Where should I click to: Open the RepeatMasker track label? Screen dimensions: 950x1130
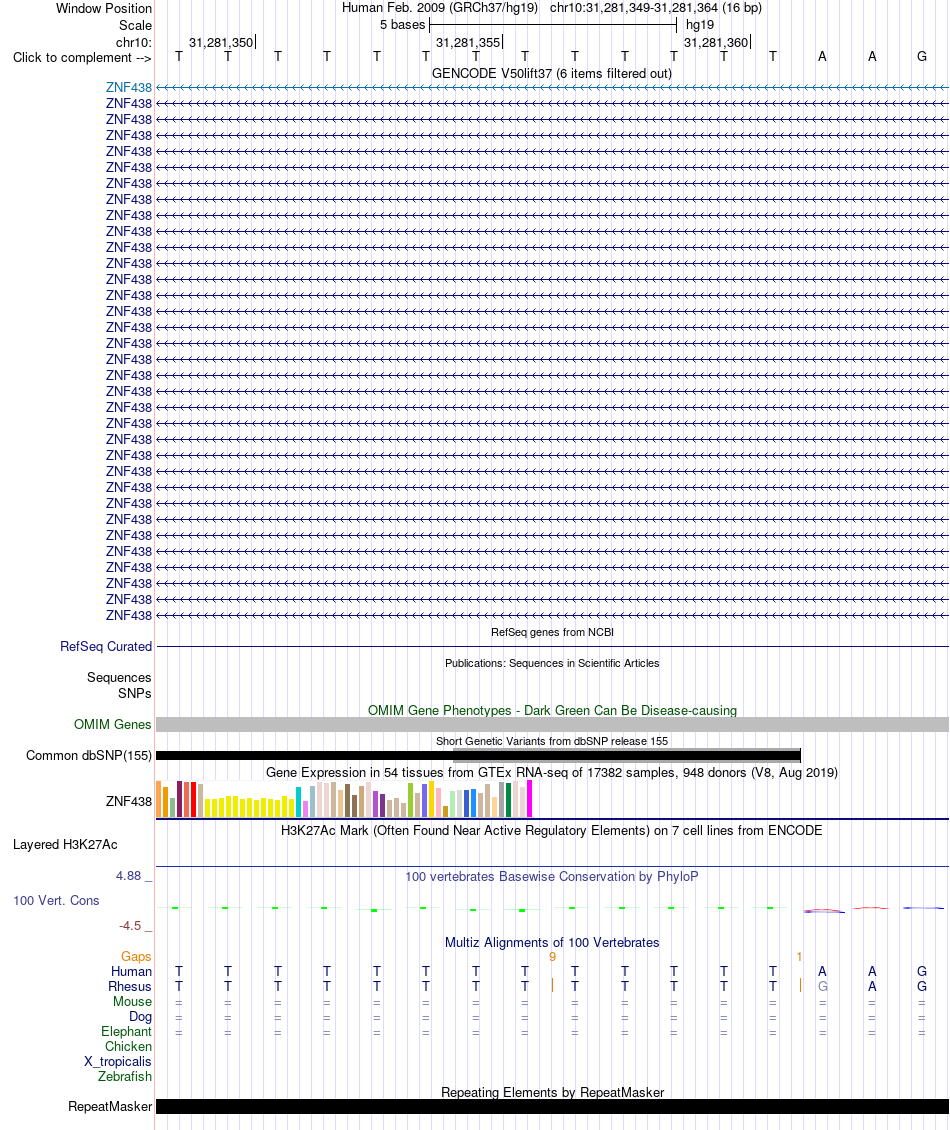pos(110,1106)
